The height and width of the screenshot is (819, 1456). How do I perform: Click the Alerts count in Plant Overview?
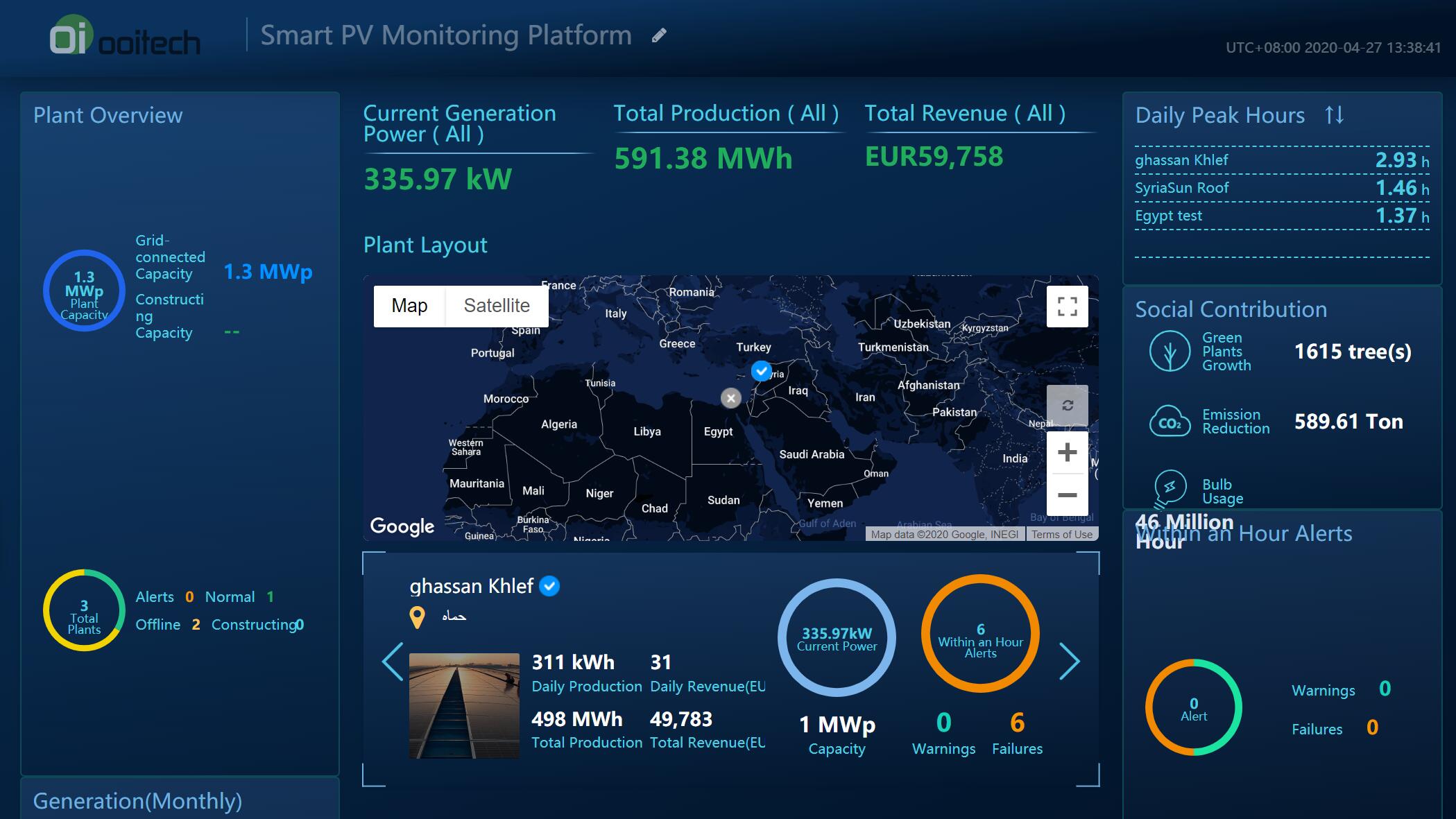click(189, 597)
